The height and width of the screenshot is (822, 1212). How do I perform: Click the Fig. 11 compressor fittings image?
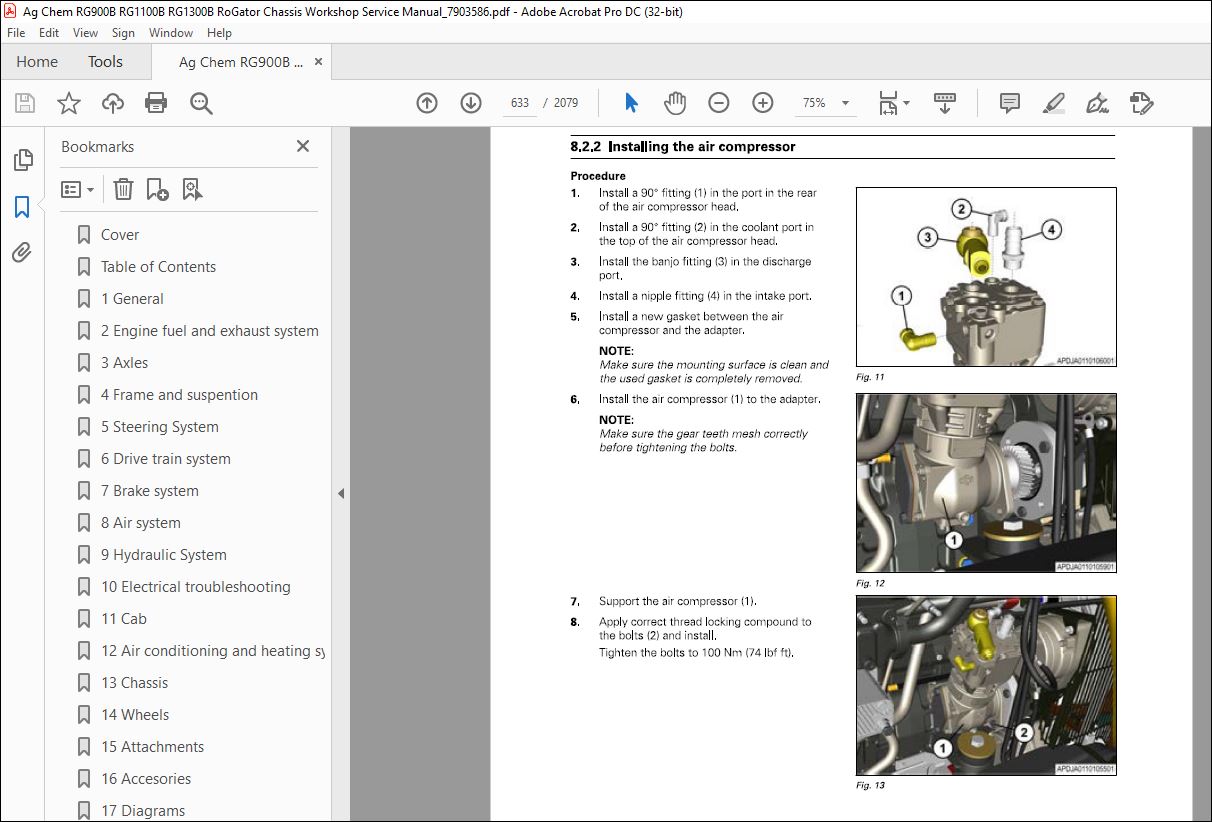click(x=986, y=277)
